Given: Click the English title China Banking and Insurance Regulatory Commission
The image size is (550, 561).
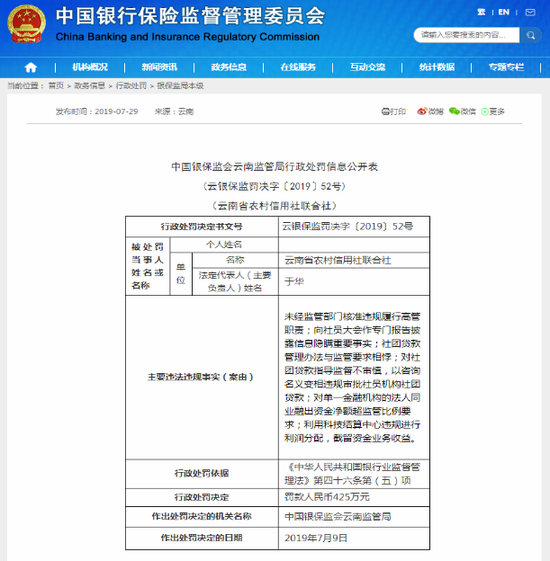Looking at the screenshot, I should 188,37.
